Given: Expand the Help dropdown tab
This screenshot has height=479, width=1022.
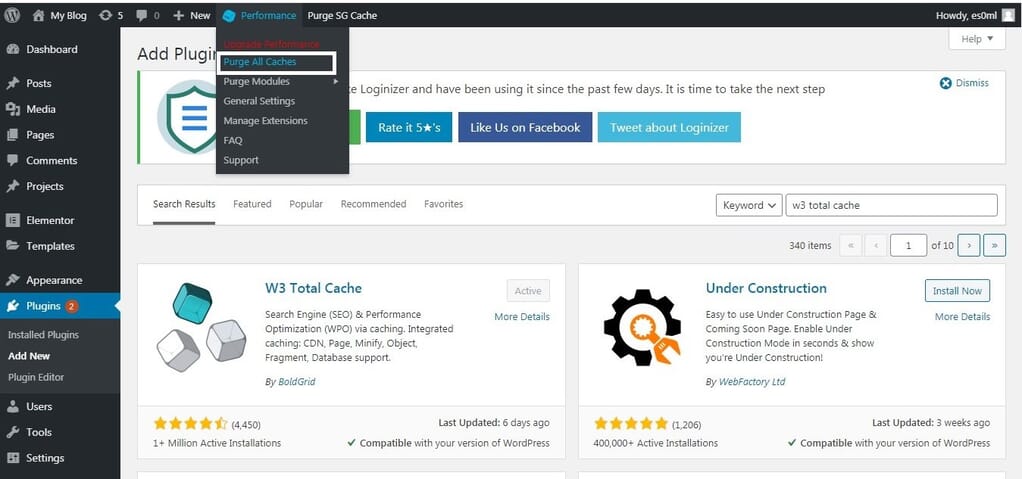Looking at the screenshot, I should 977,39.
